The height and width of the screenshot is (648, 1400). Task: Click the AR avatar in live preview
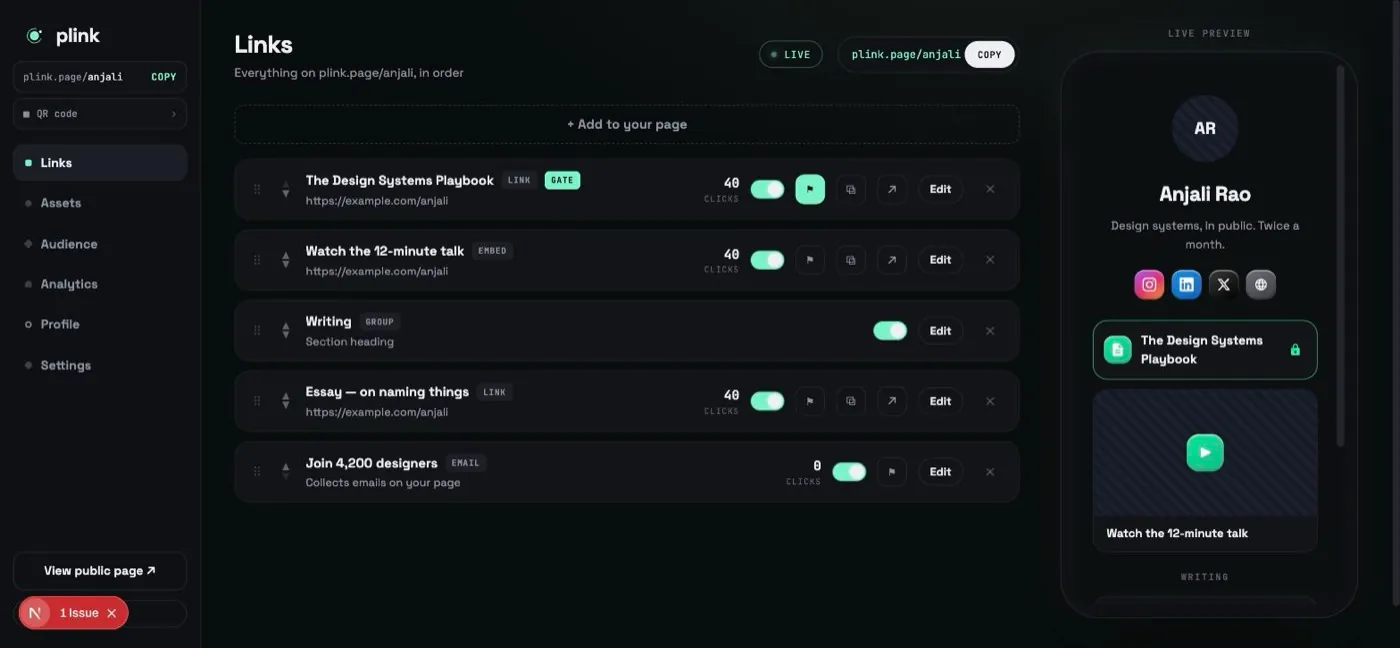click(x=1205, y=129)
